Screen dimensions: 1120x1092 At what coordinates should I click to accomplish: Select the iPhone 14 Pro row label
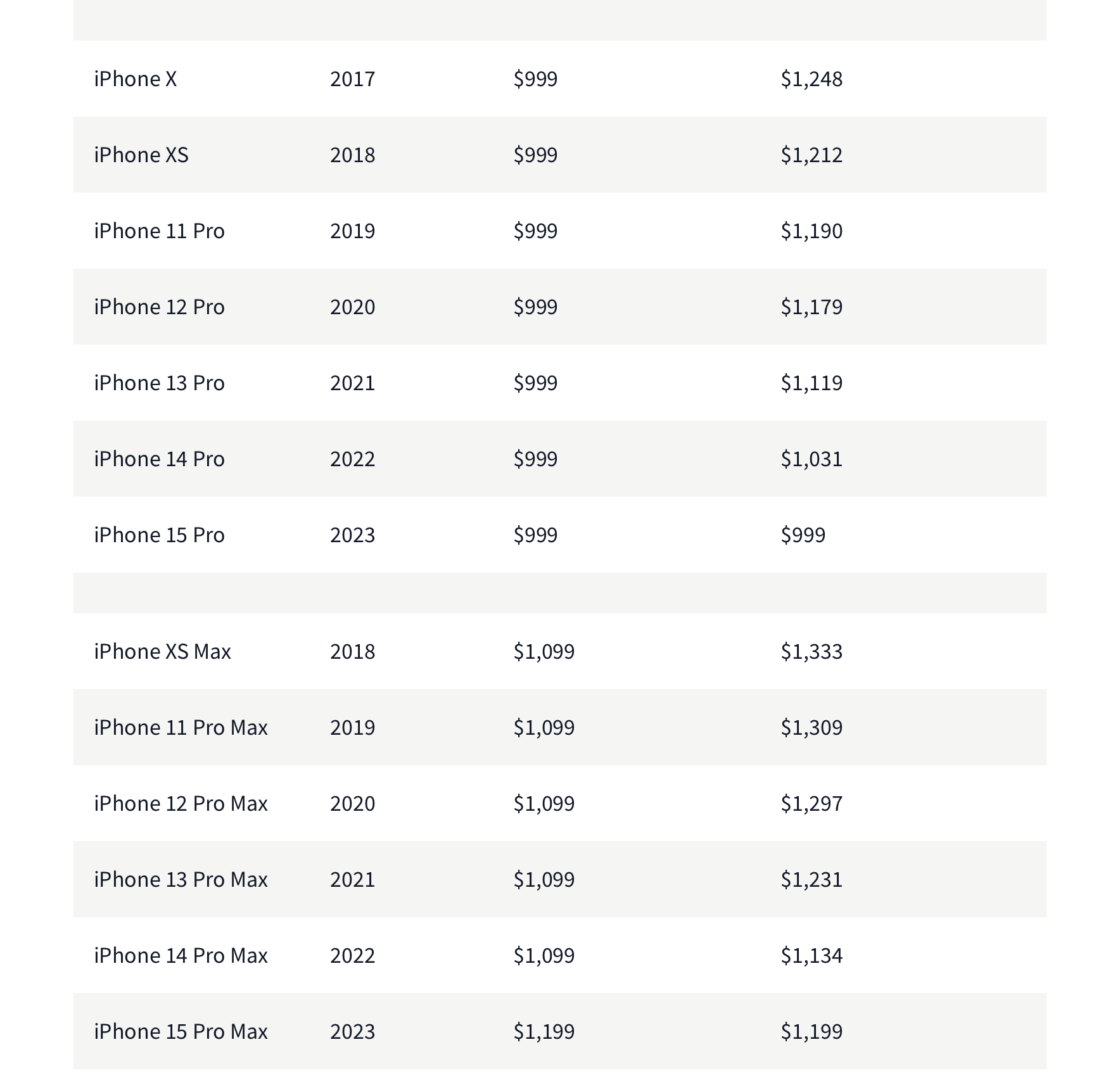pos(159,459)
